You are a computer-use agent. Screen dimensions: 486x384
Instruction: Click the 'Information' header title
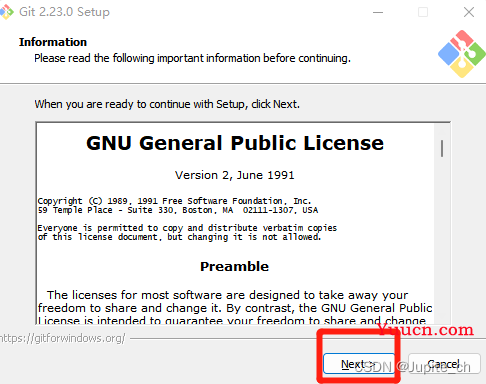click(53, 42)
